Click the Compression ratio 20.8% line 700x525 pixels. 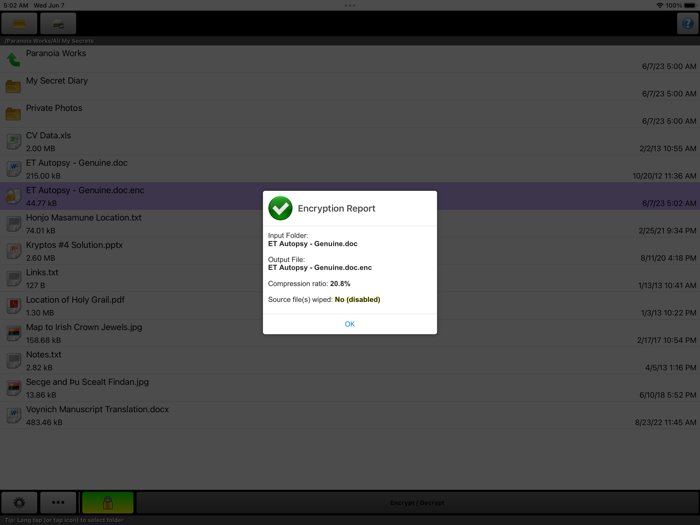(309, 283)
